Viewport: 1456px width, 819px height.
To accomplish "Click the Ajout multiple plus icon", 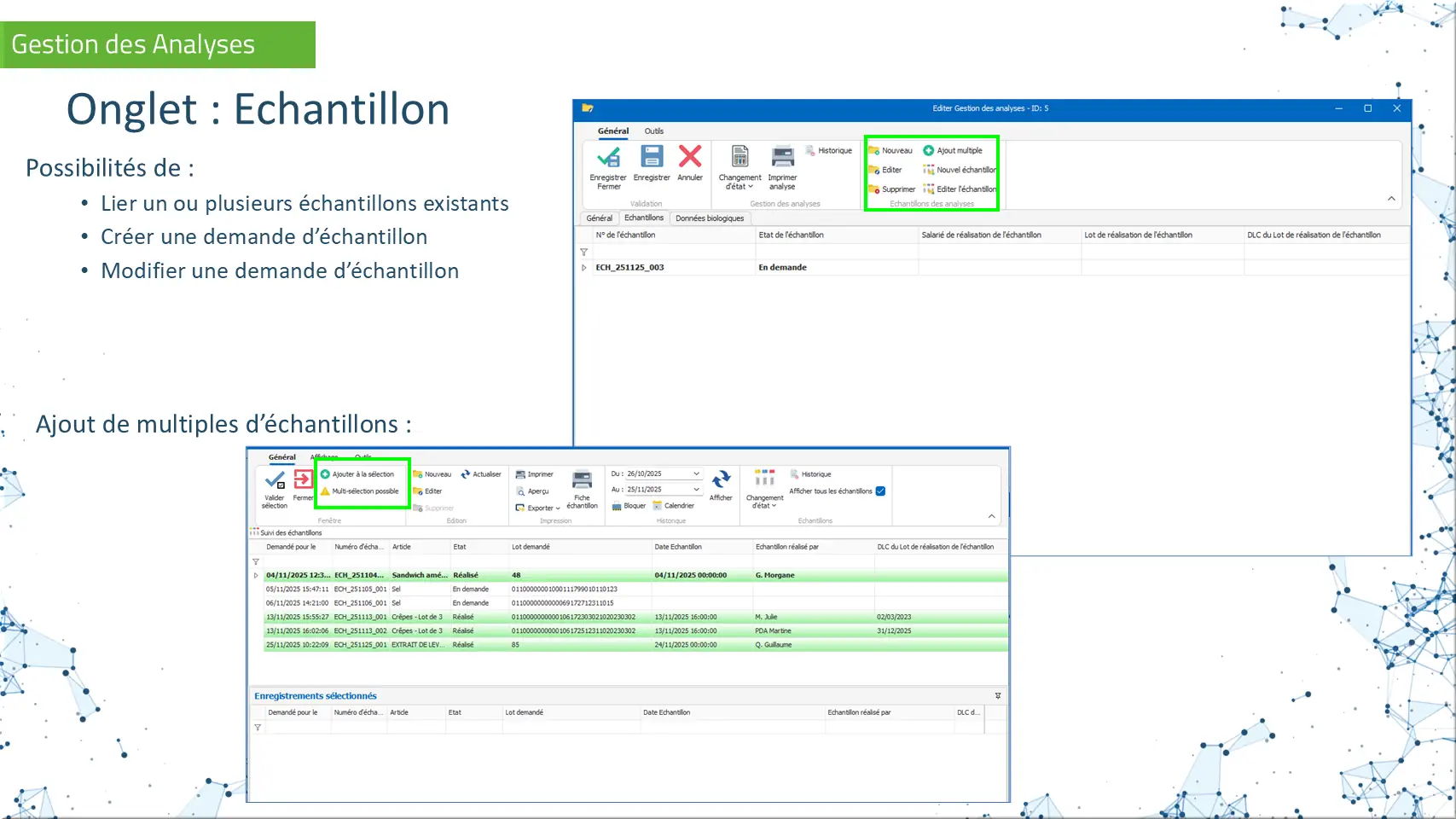I will (x=929, y=151).
